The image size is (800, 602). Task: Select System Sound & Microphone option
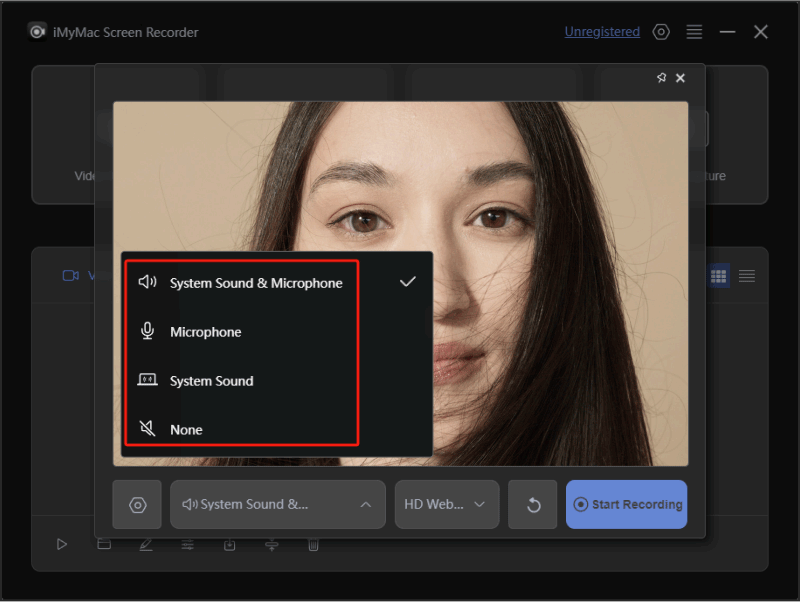[x=277, y=283]
